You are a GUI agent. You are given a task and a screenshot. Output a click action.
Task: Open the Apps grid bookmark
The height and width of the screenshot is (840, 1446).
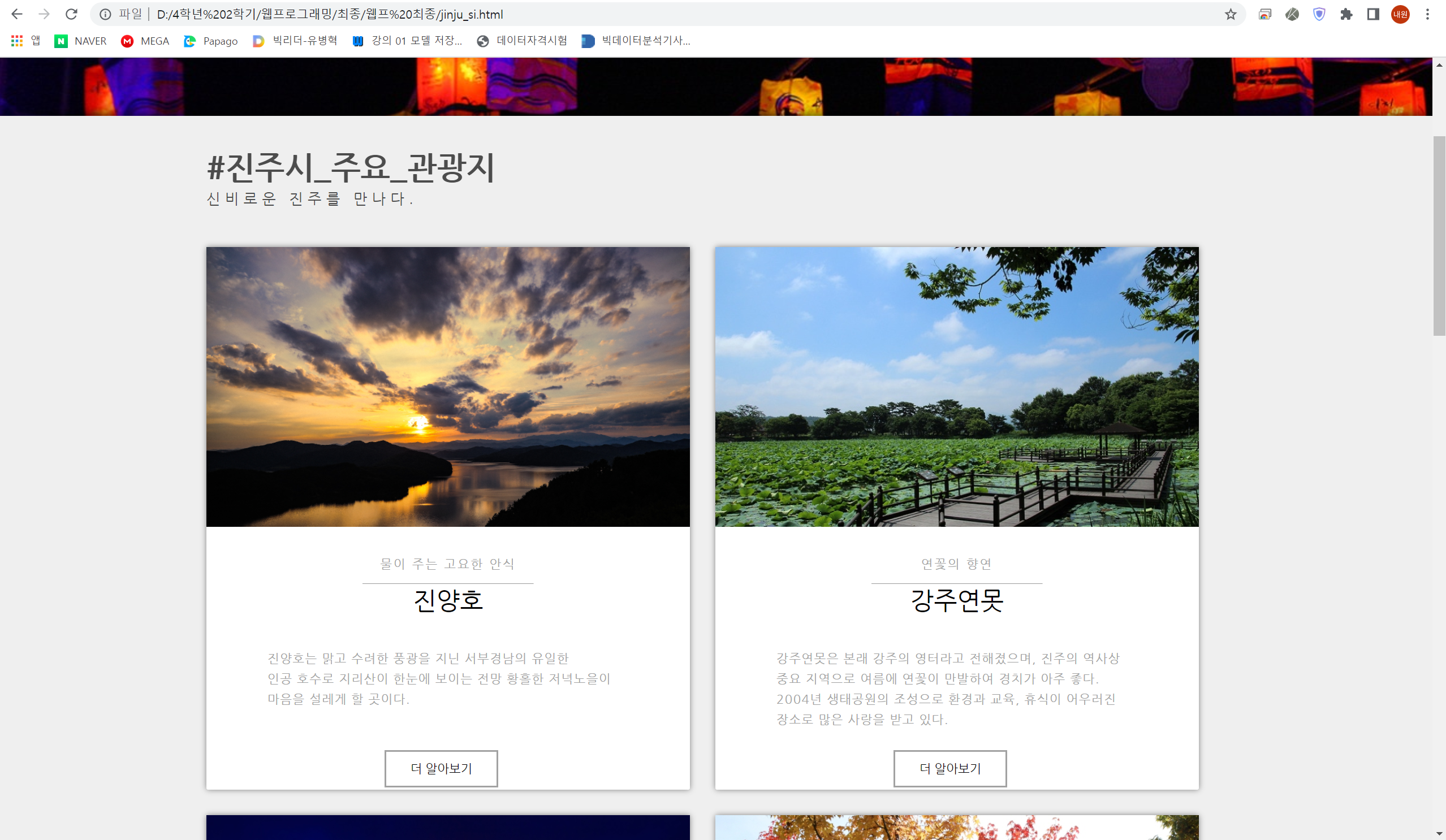[x=26, y=41]
